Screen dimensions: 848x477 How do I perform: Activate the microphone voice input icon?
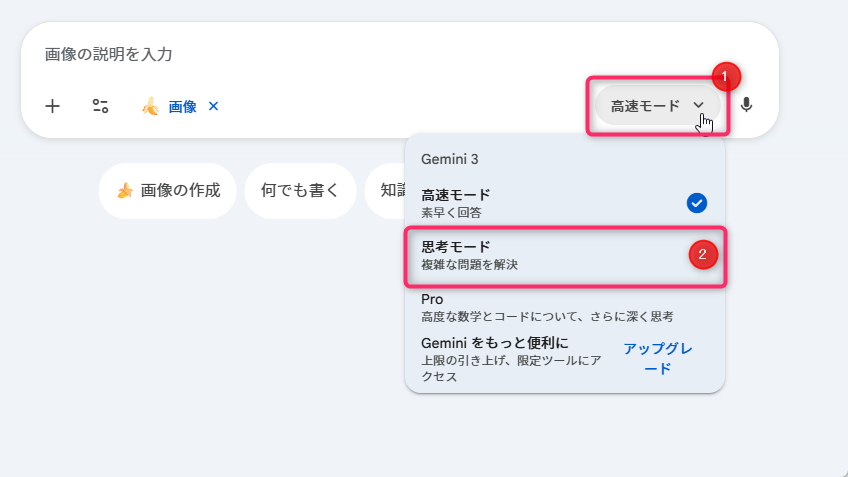(746, 105)
